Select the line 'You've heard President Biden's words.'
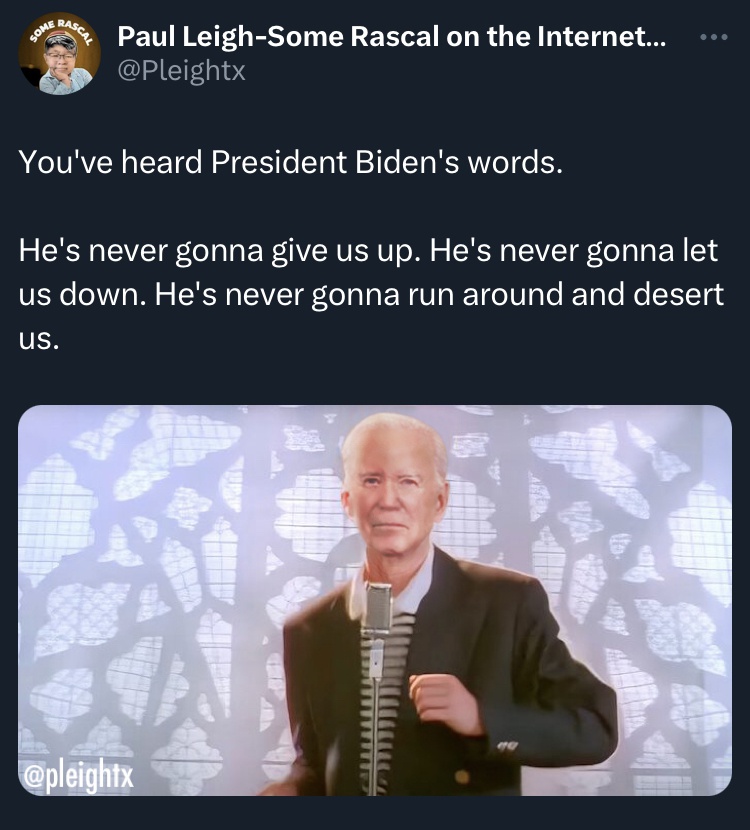 click(x=291, y=161)
